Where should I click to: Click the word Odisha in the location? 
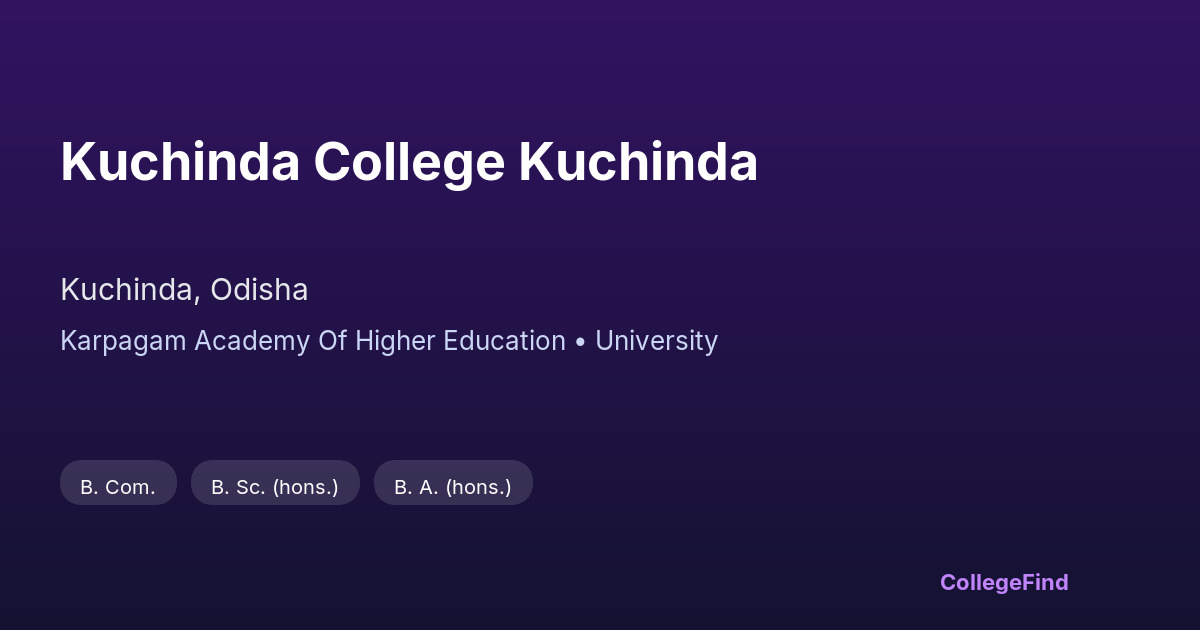point(259,290)
